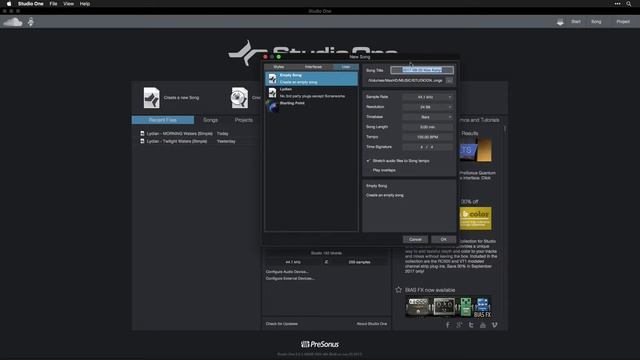This screenshot has height=360, width=640.
Task: Click the news feed scrollbar
Action: point(505,129)
